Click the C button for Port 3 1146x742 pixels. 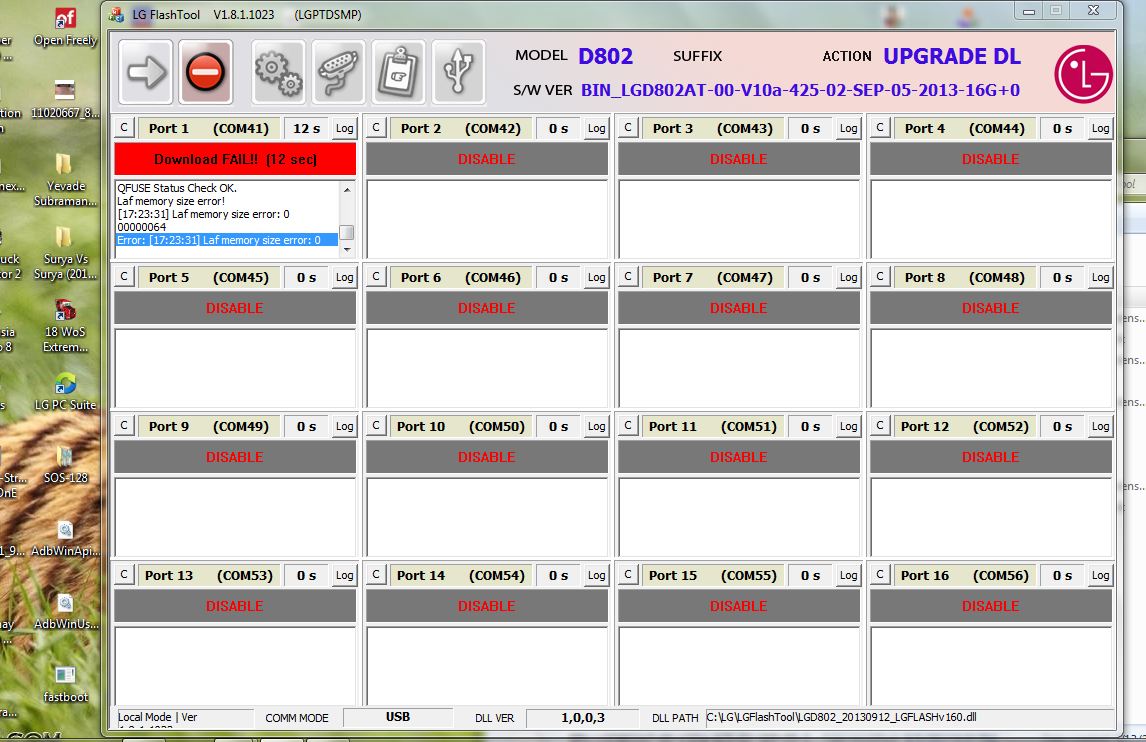coord(628,128)
